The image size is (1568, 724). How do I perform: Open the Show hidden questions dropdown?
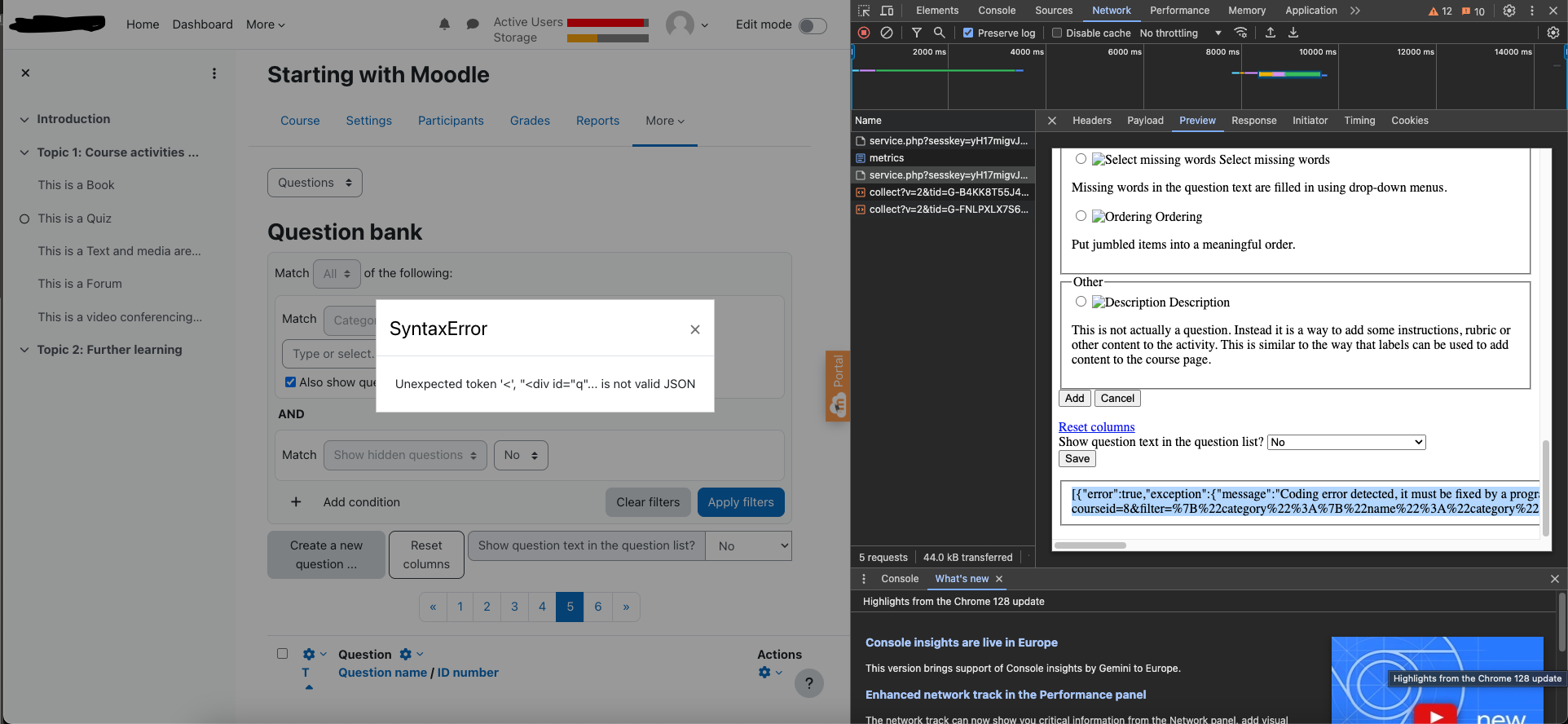(405, 455)
